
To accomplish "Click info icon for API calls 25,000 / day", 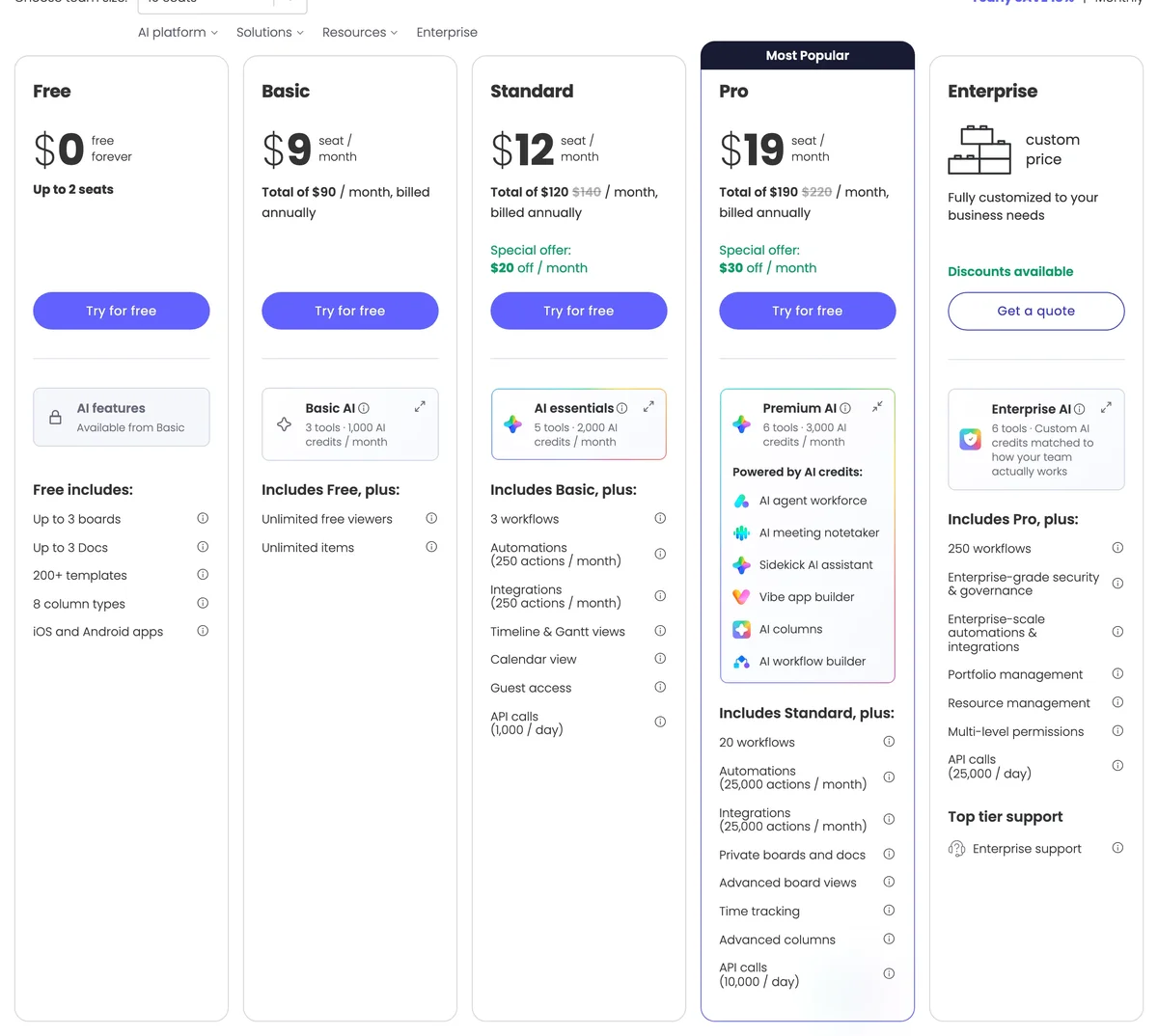I will [1117, 766].
